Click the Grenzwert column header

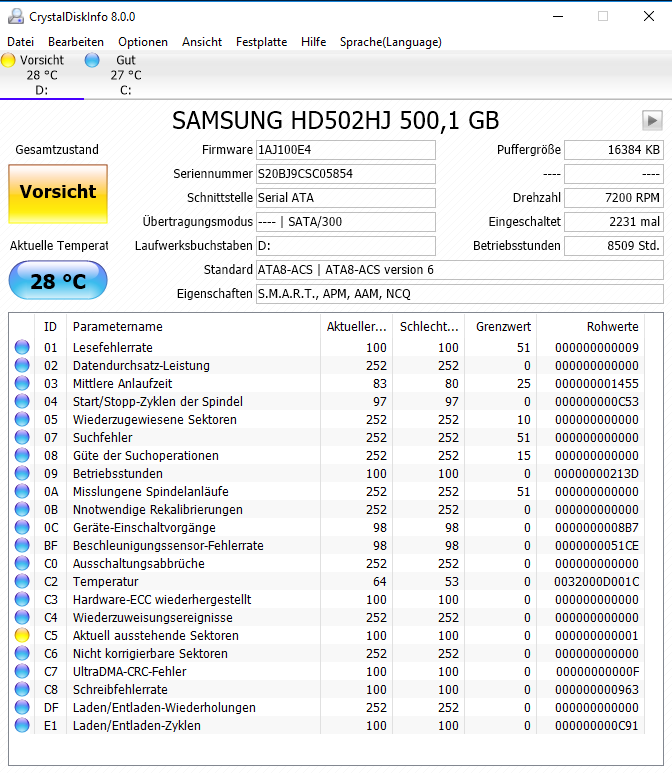[500, 326]
